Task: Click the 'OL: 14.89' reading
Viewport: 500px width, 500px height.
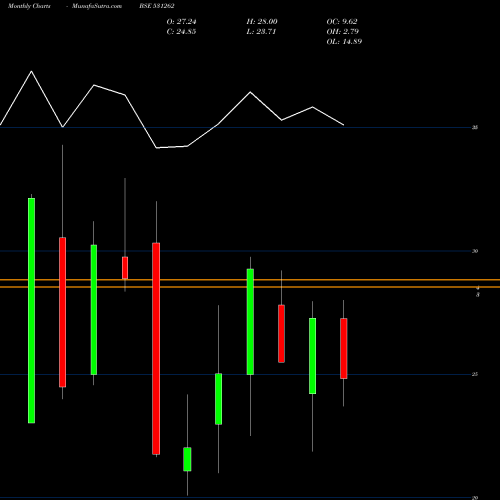Action: point(344,42)
